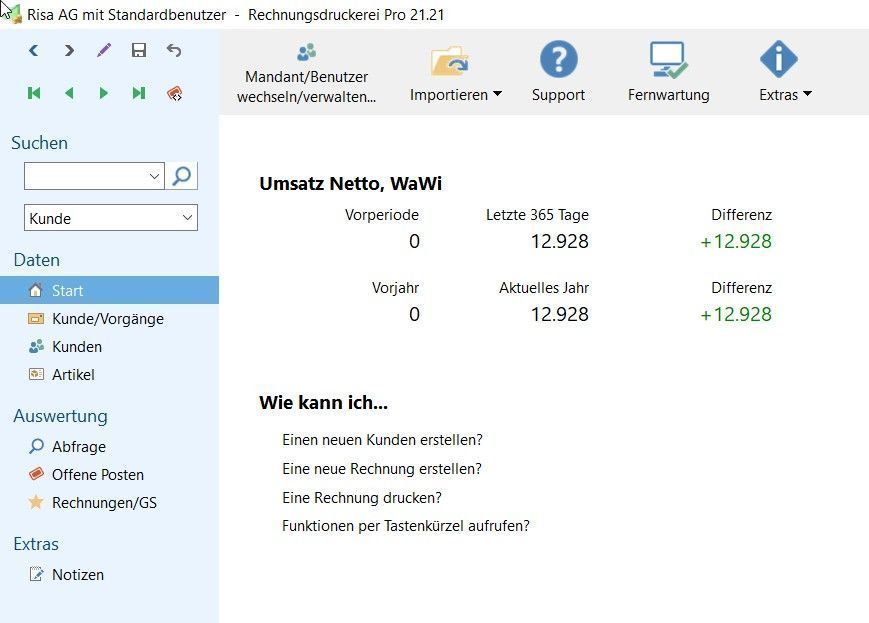Click the back navigation chevron
The height and width of the screenshot is (623, 869).
[x=34, y=50]
